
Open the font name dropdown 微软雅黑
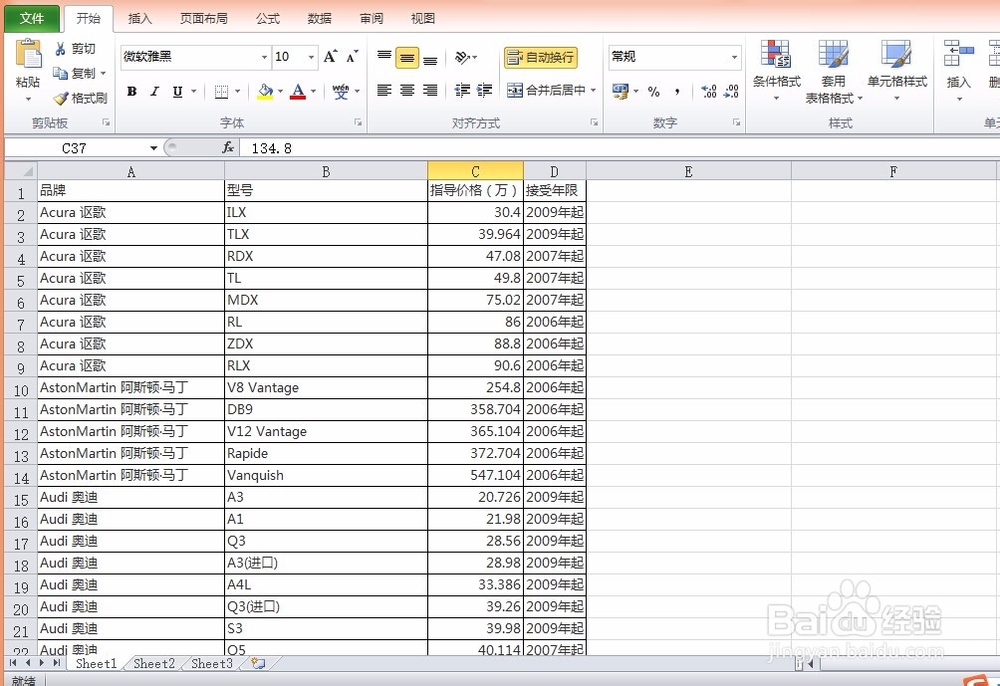[264, 57]
